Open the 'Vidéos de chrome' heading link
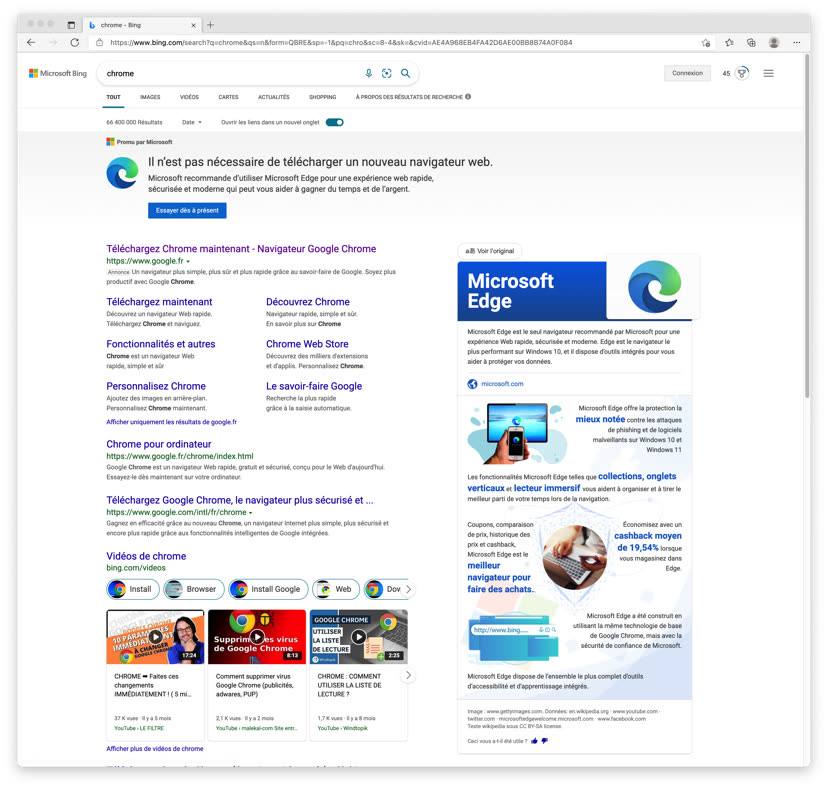 146,556
